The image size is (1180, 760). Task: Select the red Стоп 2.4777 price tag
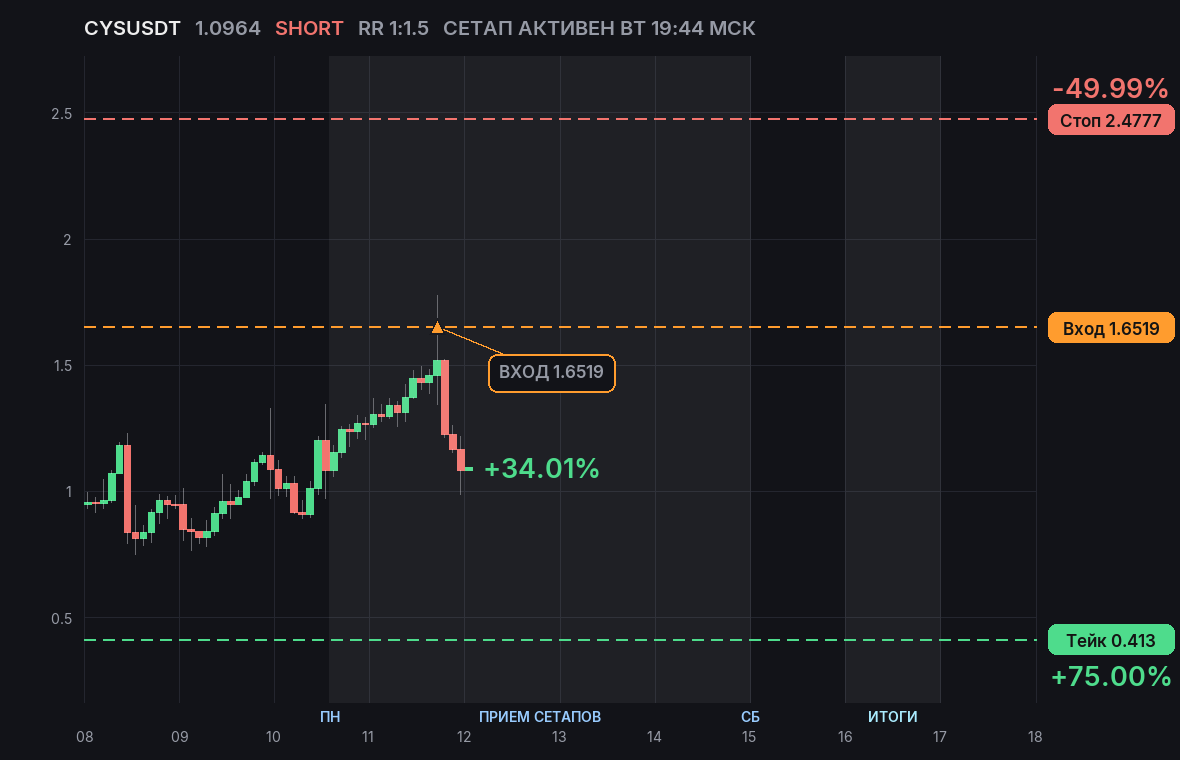(1111, 120)
